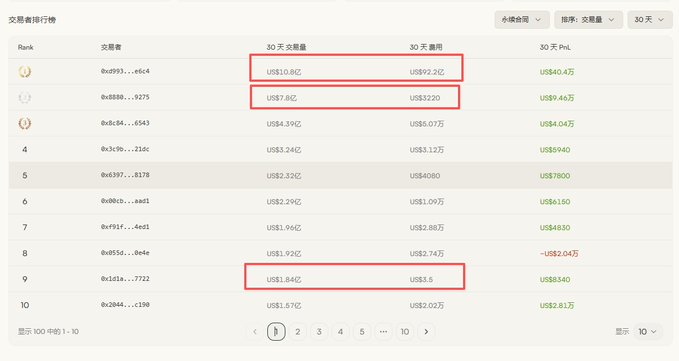Image resolution: width=679 pixels, height=361 pixels.
Task: Click the US$2.29亿 volume cell
Action: [x=284, y=202]
